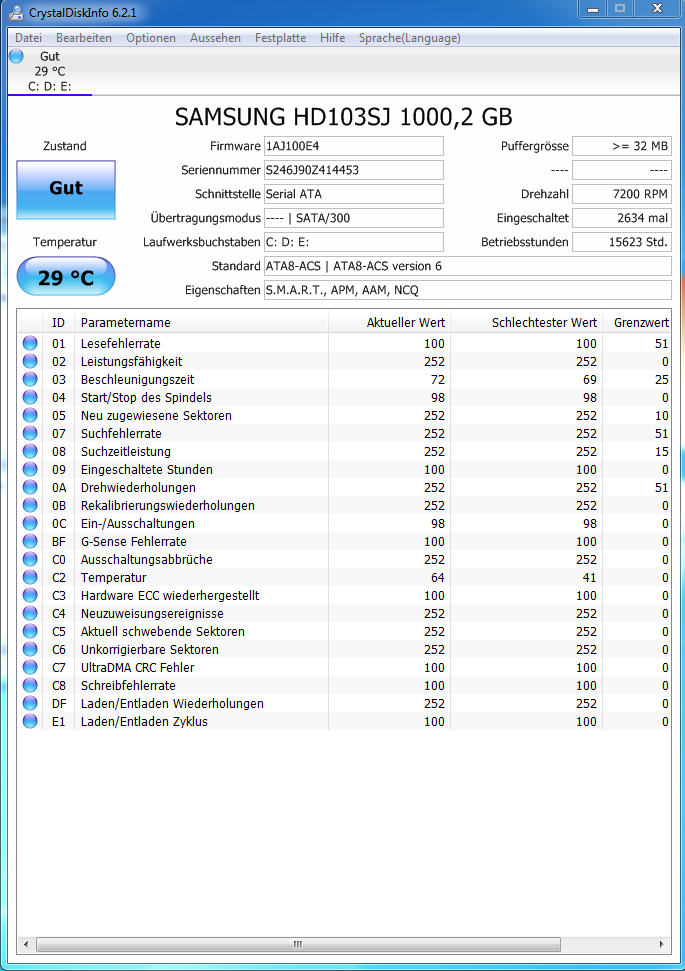The height and width of the screenshot is (971, 685).
Task: Click the Schnittstelle field Serial ATA
Action: (x=354, y=194)
